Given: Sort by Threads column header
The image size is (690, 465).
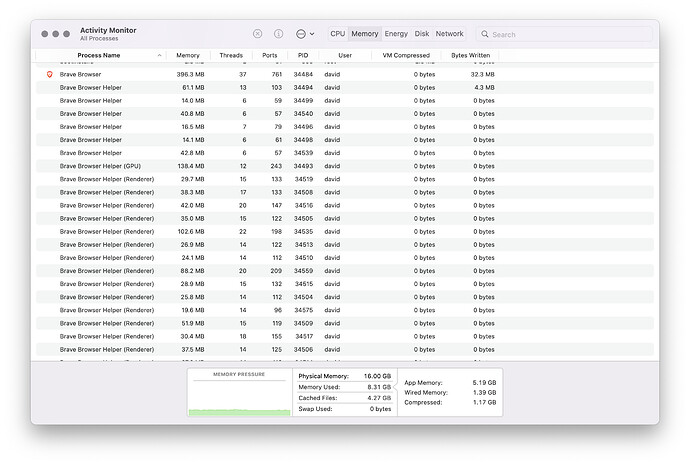Looking at the screenshot, I should [231, 55].
